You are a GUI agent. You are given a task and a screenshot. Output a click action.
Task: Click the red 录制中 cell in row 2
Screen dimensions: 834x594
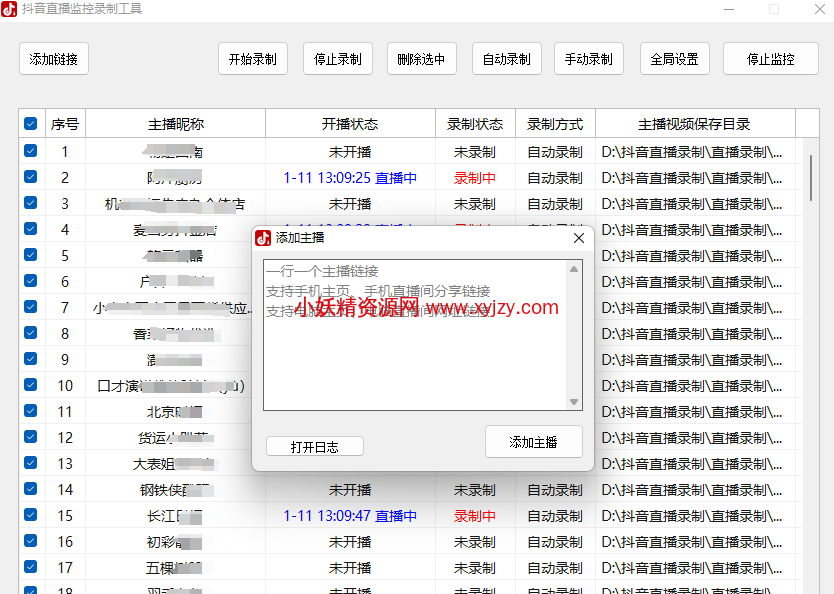coord(475,178)
